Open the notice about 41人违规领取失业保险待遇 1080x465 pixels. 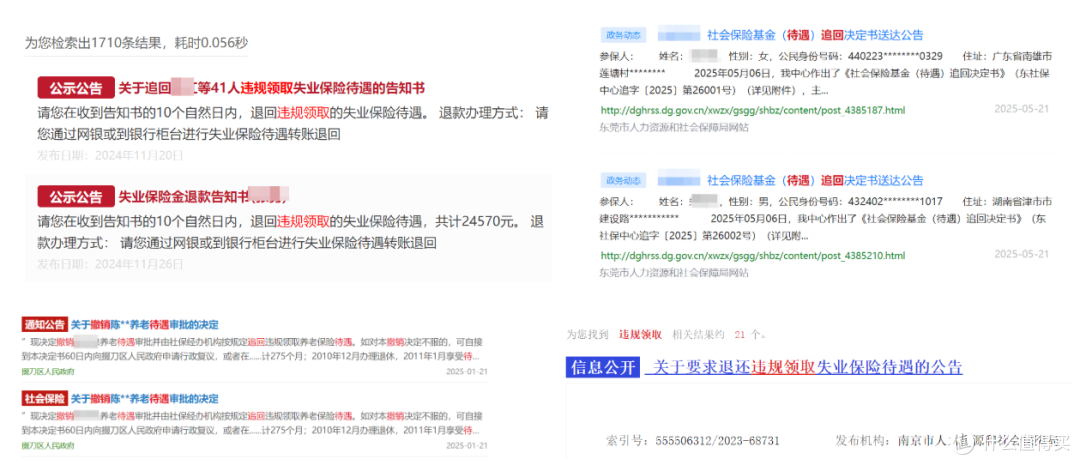[271, 88]
